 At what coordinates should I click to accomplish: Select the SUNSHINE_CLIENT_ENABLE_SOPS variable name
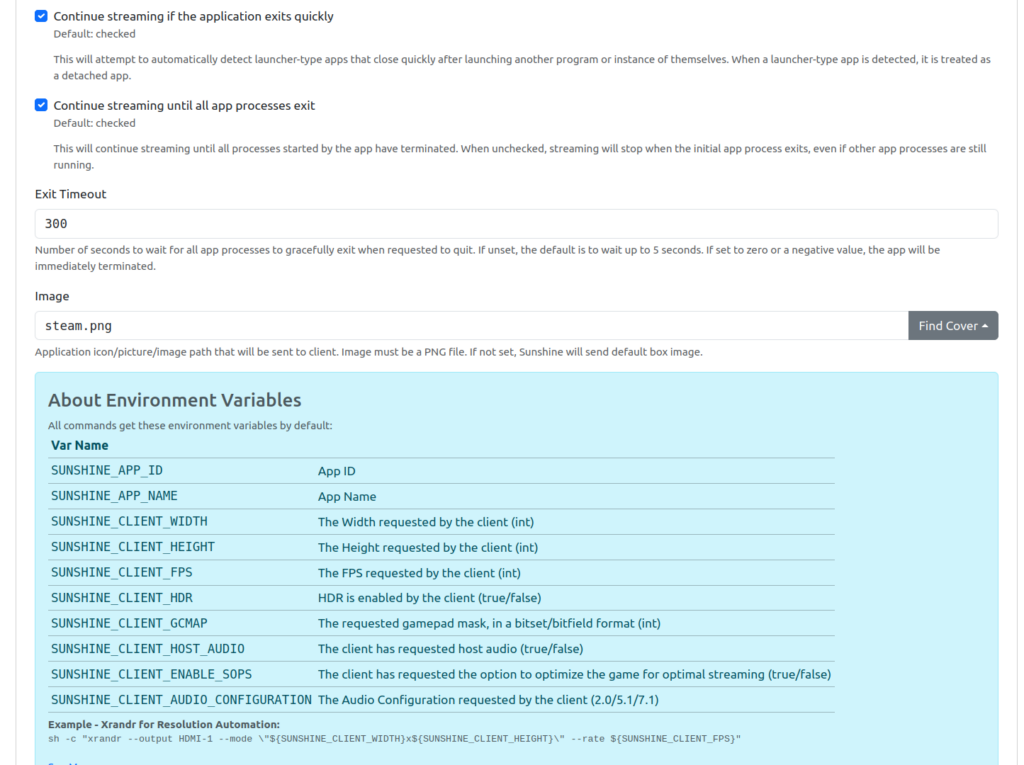click(x=152, y=674)
